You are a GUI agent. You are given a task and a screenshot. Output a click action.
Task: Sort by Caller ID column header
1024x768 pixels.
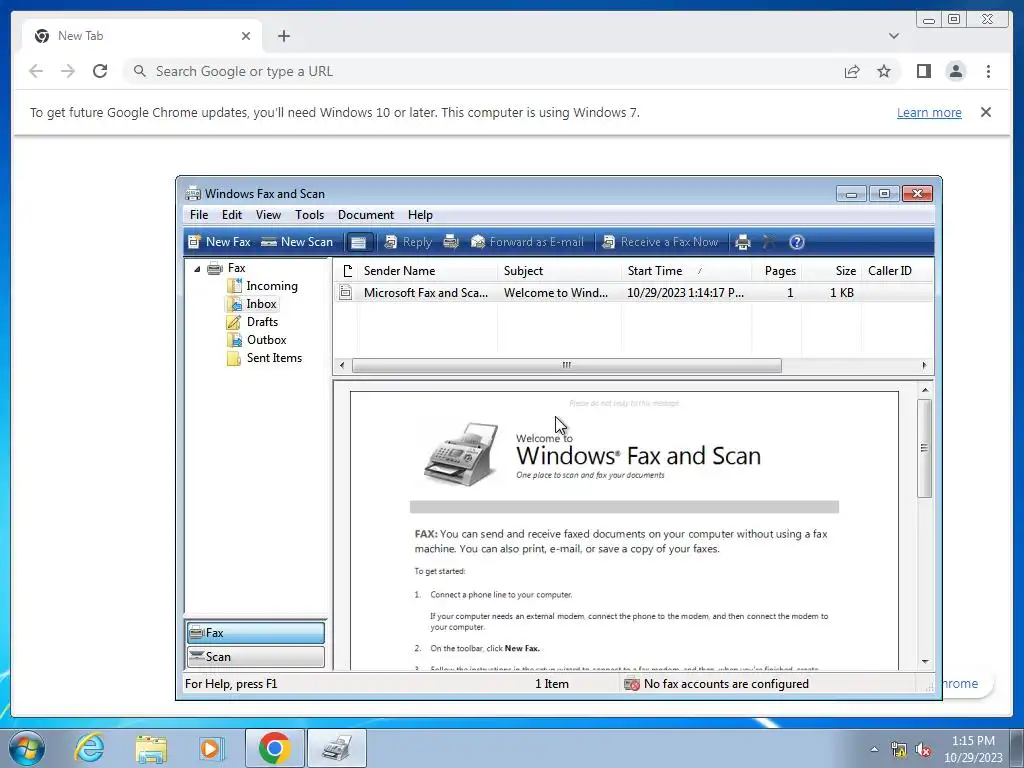coord(897,270)
